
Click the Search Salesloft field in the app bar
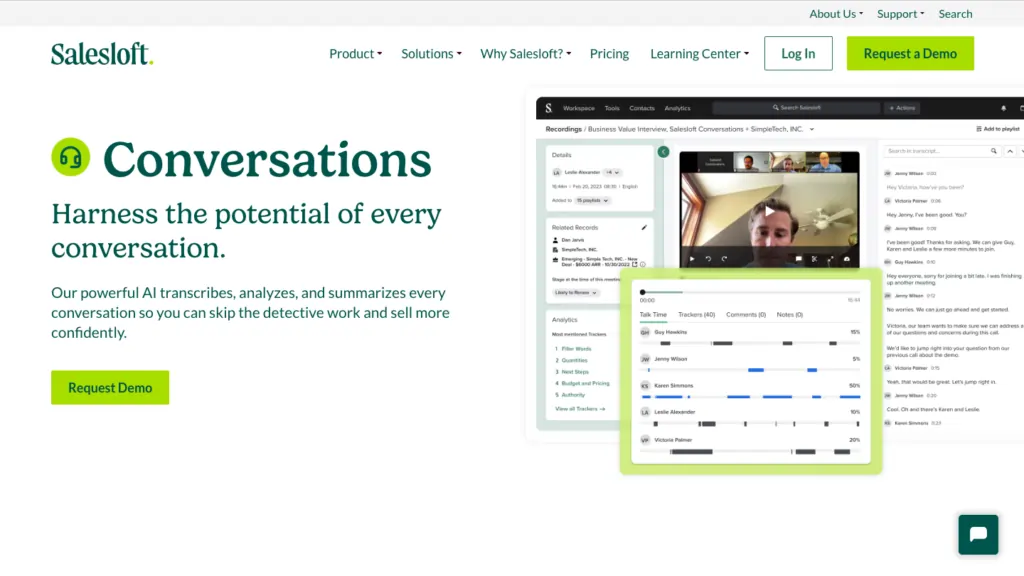(x=796, y=108)
